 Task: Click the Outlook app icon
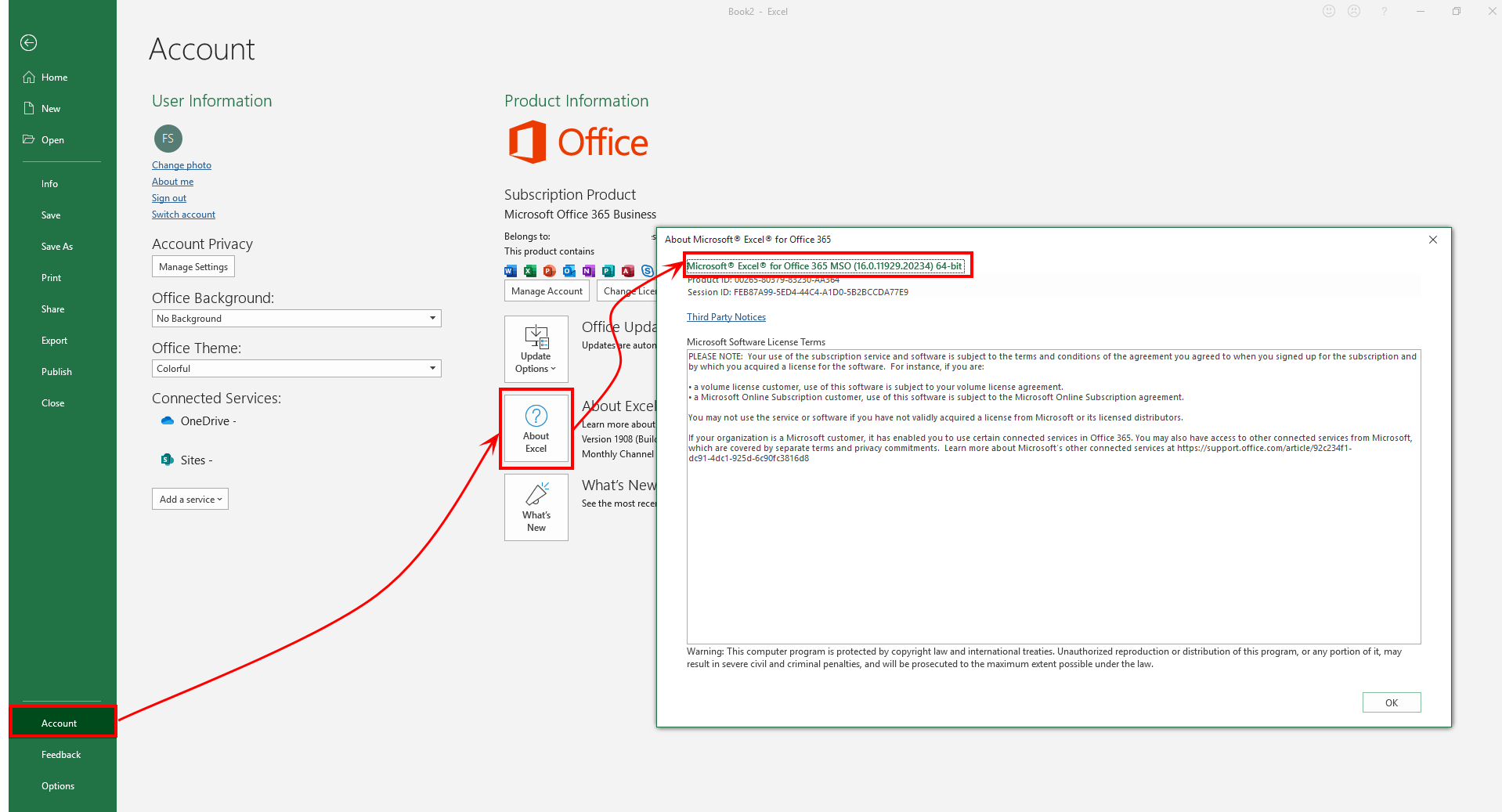pos(569,271)
